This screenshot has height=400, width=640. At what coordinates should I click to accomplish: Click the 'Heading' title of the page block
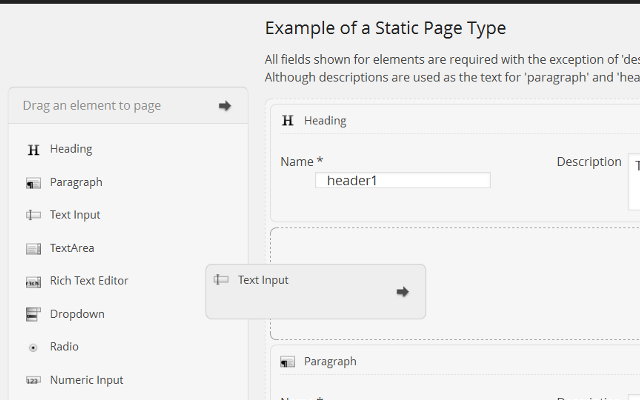click(325, 121)
